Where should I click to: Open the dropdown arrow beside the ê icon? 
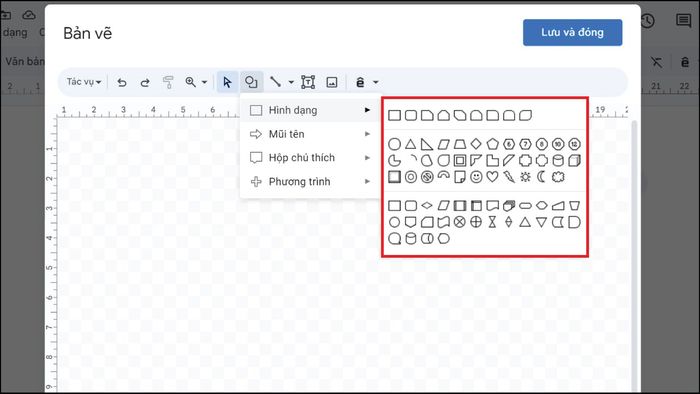tap(375, 82)
